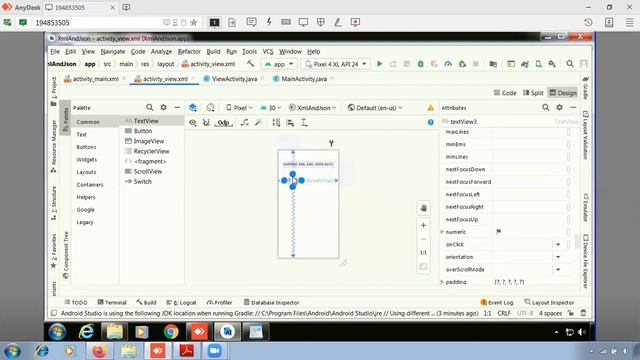Open the Default (en-us) locale dropdown

[375, 108]
